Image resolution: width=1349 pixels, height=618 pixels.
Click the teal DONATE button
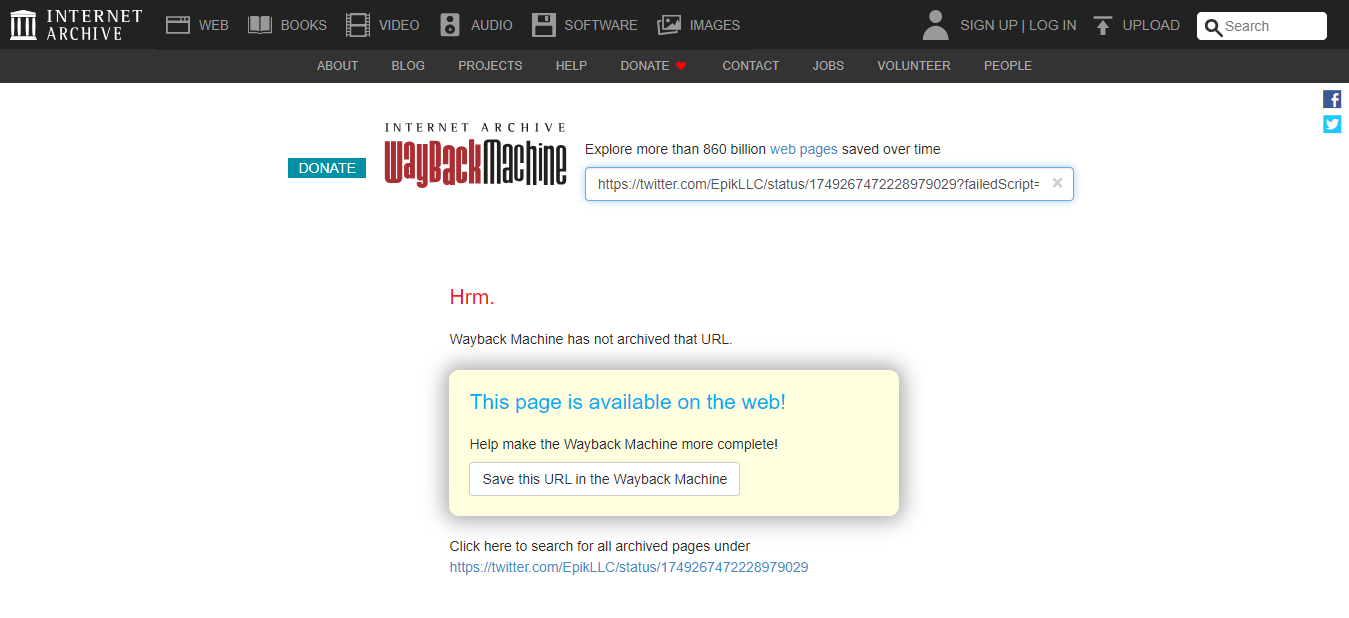pos(327,168)
